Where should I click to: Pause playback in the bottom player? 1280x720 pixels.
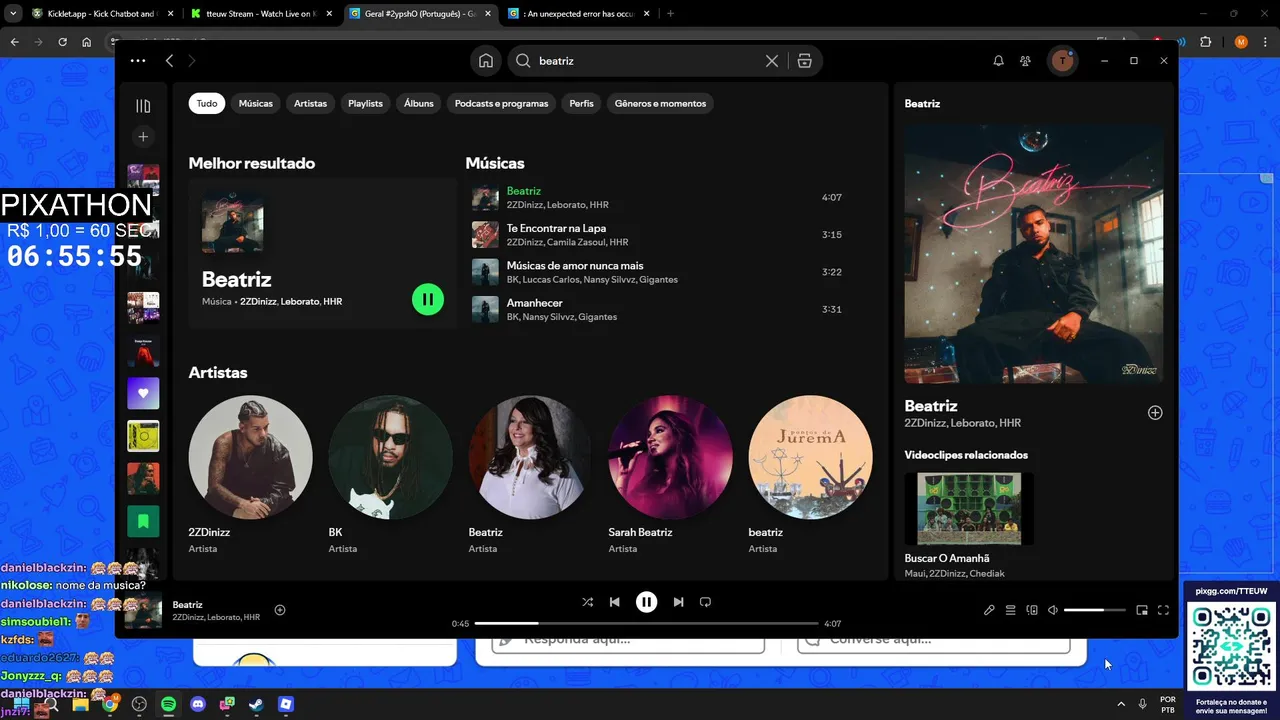(647, 602)
